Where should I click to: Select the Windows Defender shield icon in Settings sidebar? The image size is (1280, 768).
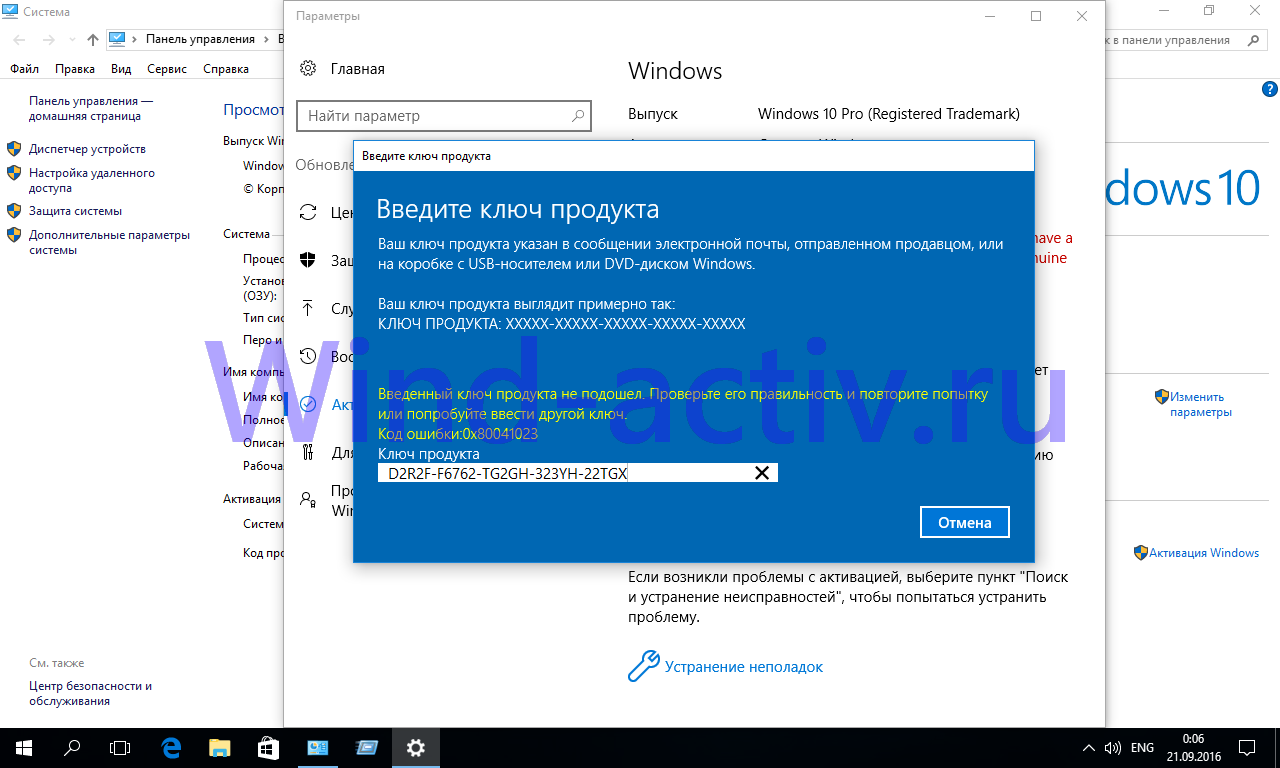point(308,260)
